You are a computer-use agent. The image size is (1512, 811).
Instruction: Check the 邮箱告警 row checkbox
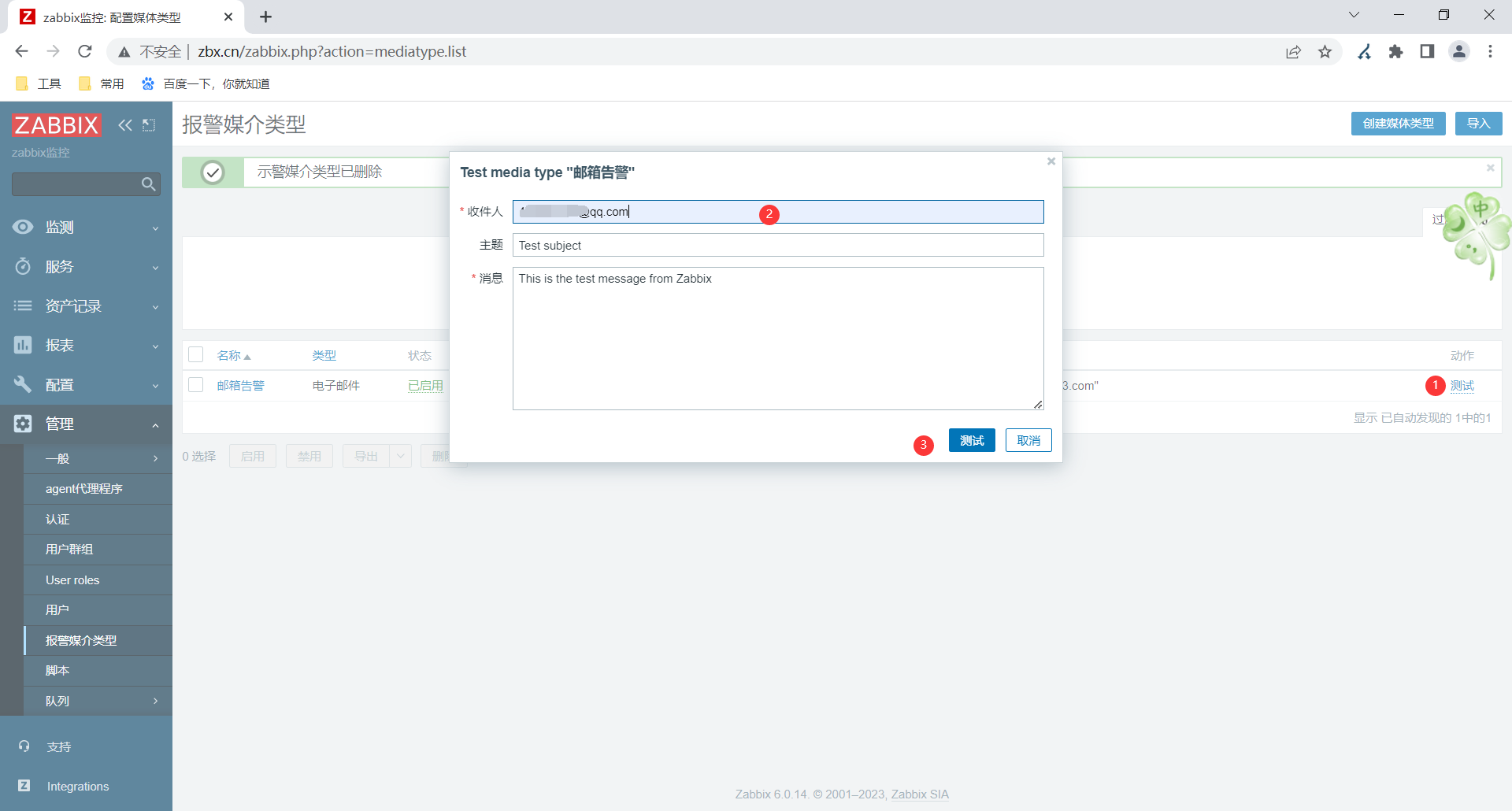coord(196,385)
